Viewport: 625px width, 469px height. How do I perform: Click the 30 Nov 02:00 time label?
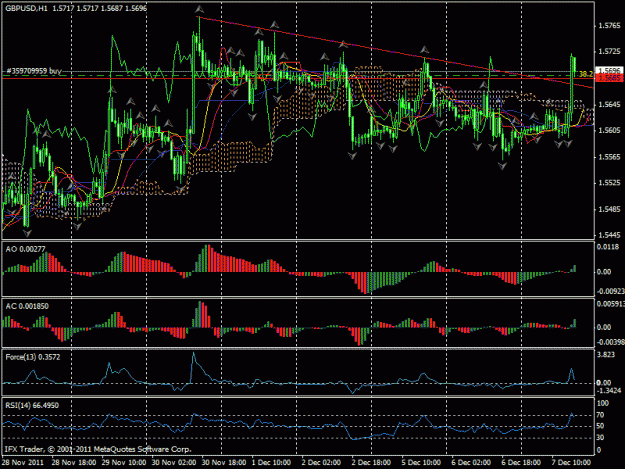point(174,463)
